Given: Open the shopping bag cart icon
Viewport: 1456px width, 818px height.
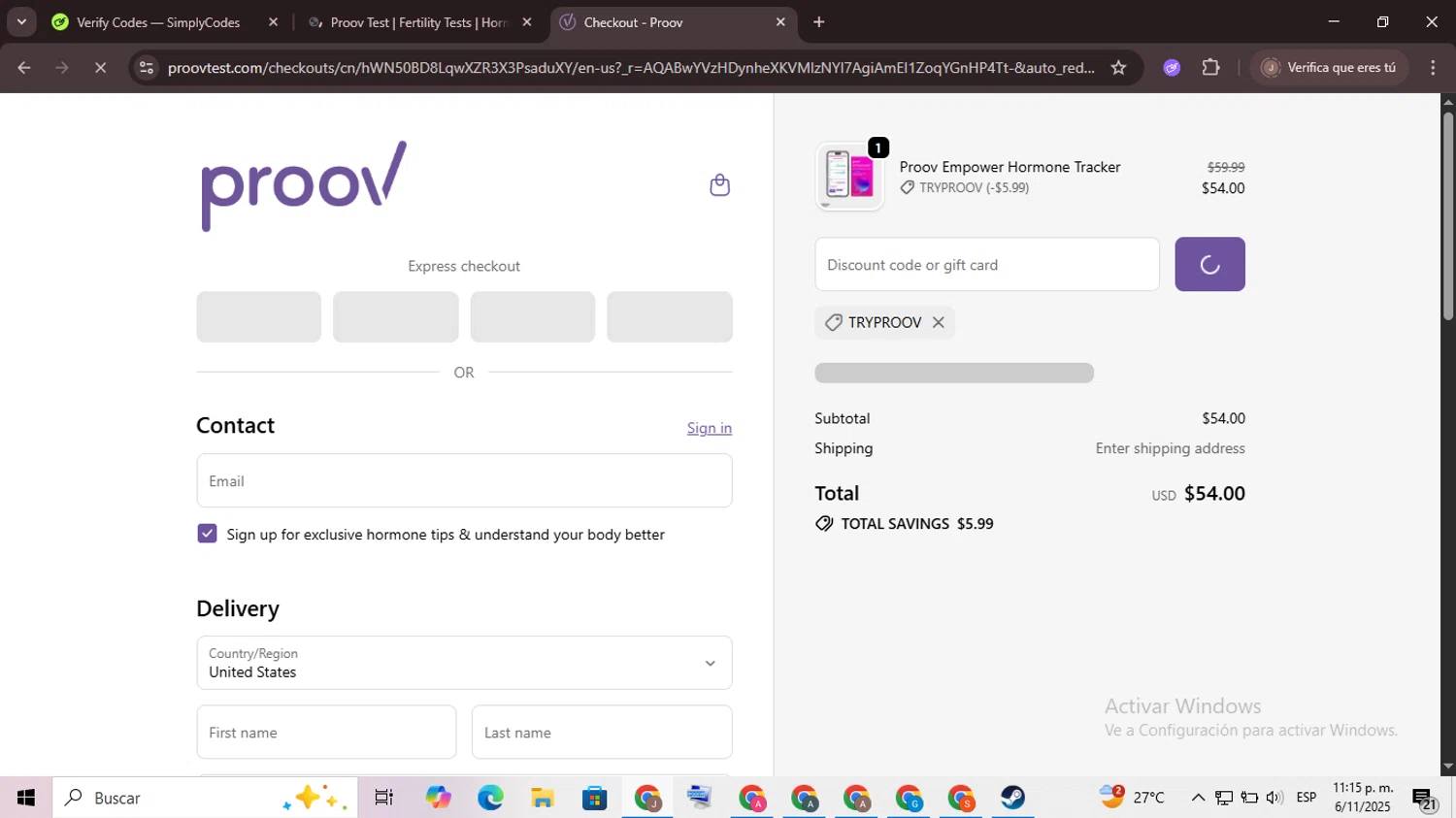Looking at the screenshot, I should [x=719, y=184].
